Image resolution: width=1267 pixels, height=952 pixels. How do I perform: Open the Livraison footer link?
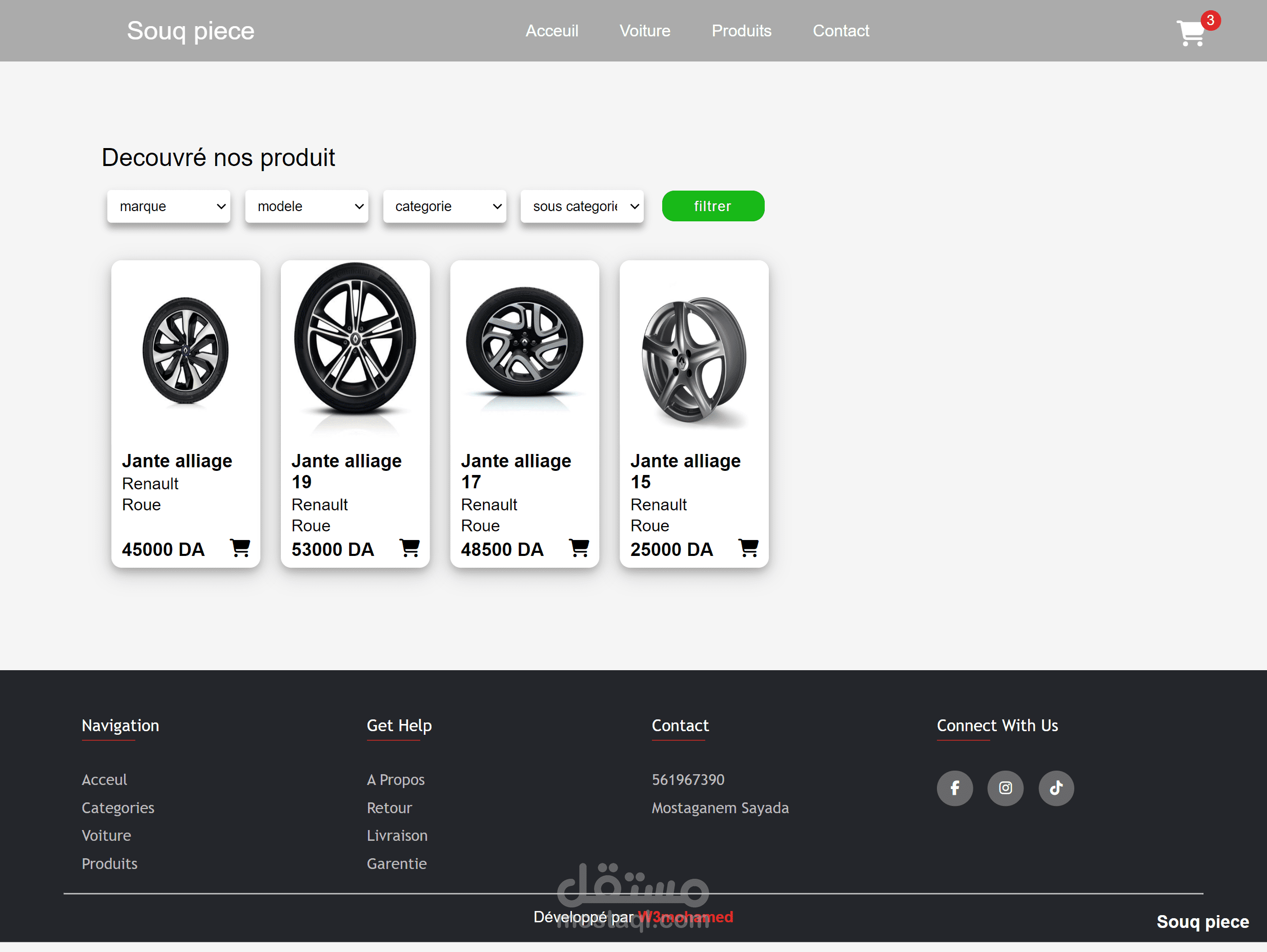pyautogui.click(x=397, y=835)
